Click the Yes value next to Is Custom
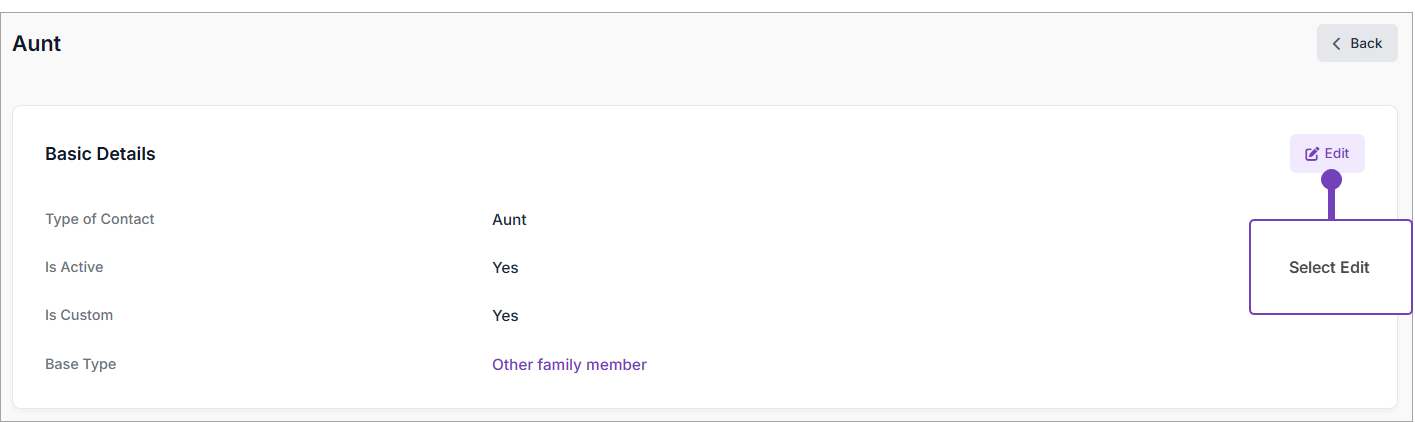Screen dimensions: 1415x422 [505, 316]
